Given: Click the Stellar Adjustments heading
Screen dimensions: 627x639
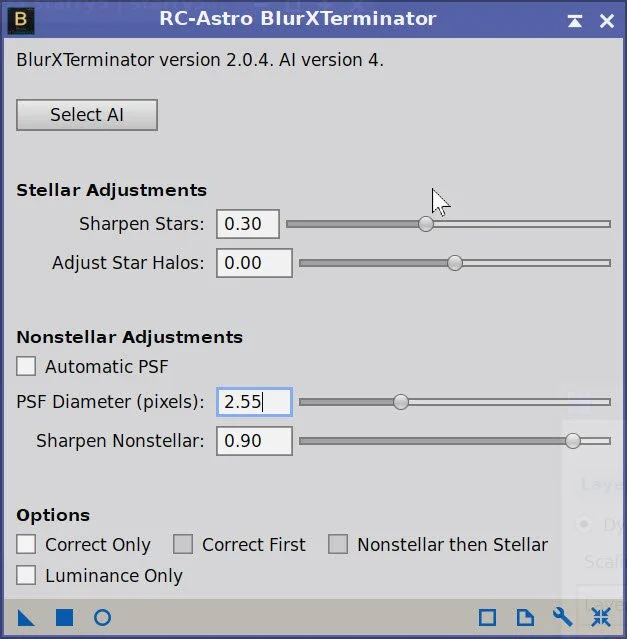Looking at the screenshot, I should click(x=111, y=190).
